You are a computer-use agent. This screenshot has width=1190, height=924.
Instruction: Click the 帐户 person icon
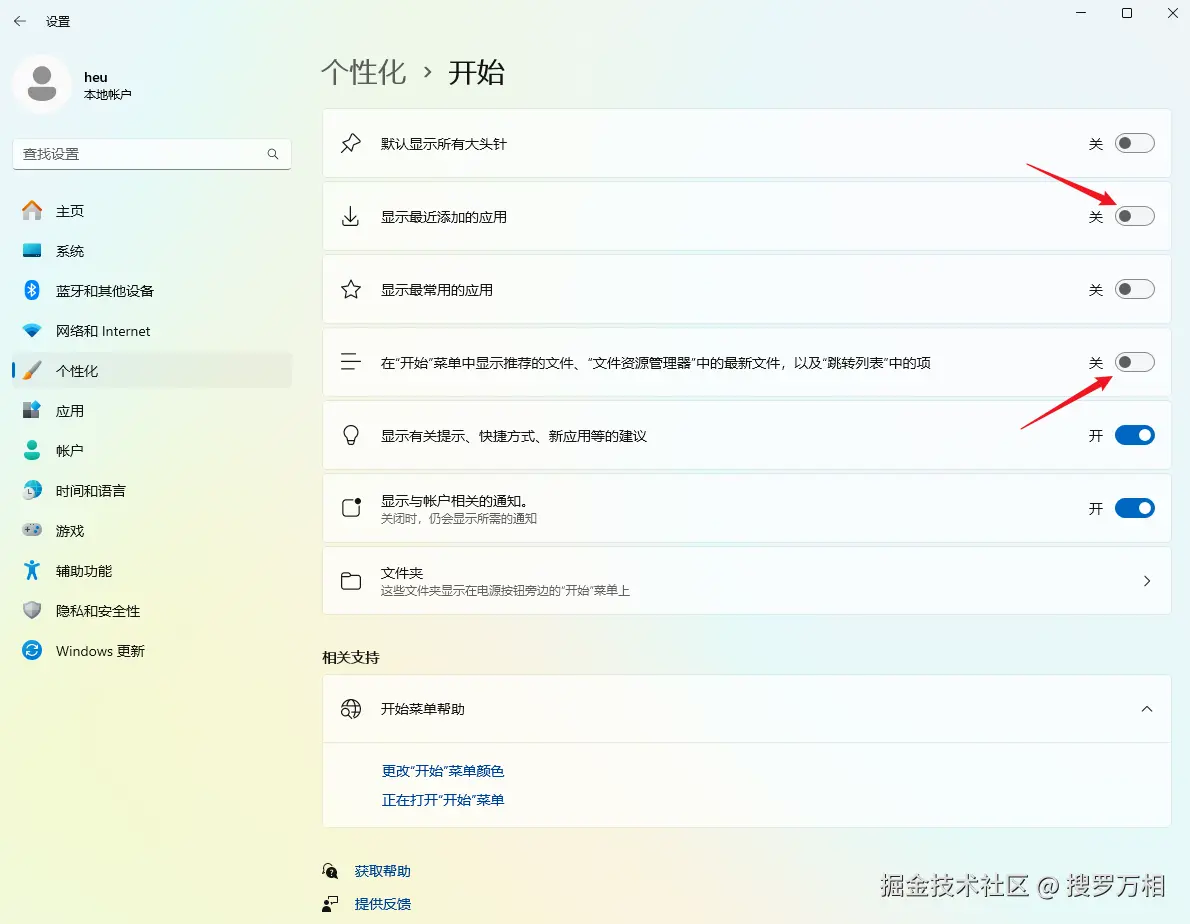pos(32,451)
